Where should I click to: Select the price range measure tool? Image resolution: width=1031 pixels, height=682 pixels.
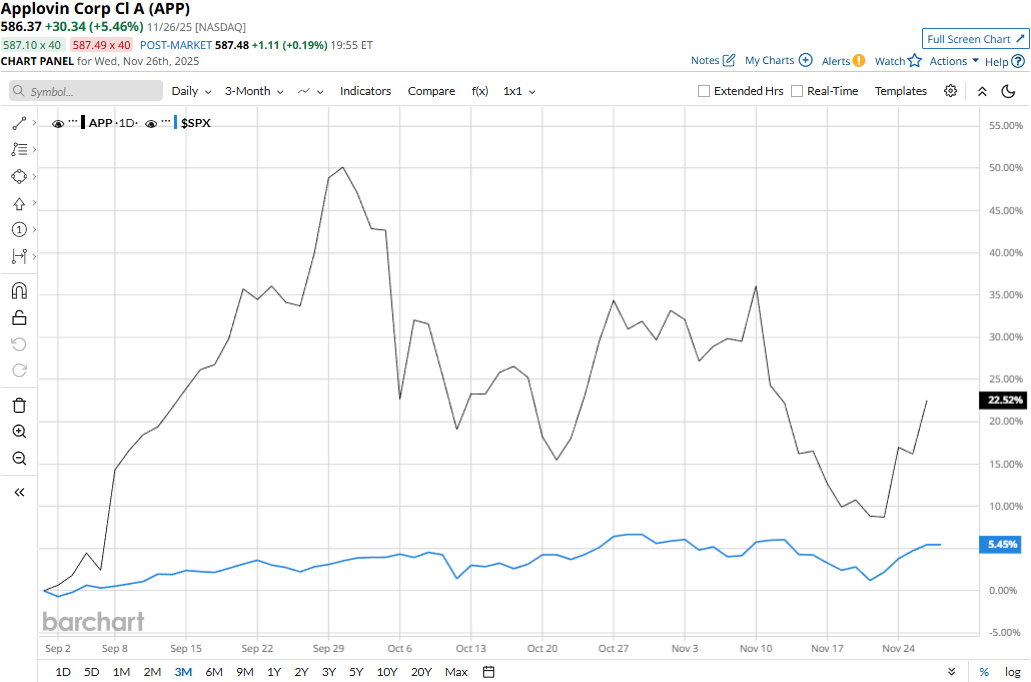coord(19,256)
